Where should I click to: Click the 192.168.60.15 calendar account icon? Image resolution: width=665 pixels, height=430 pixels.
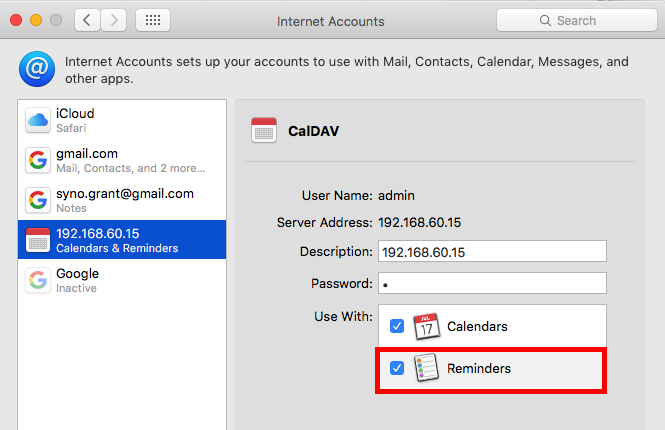38,240
